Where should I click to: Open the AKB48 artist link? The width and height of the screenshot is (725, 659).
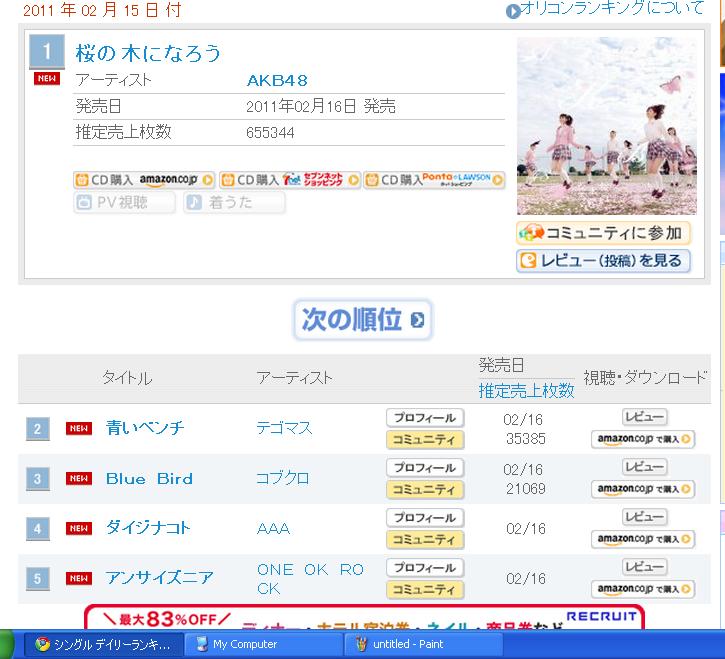[x=277, y=80]
